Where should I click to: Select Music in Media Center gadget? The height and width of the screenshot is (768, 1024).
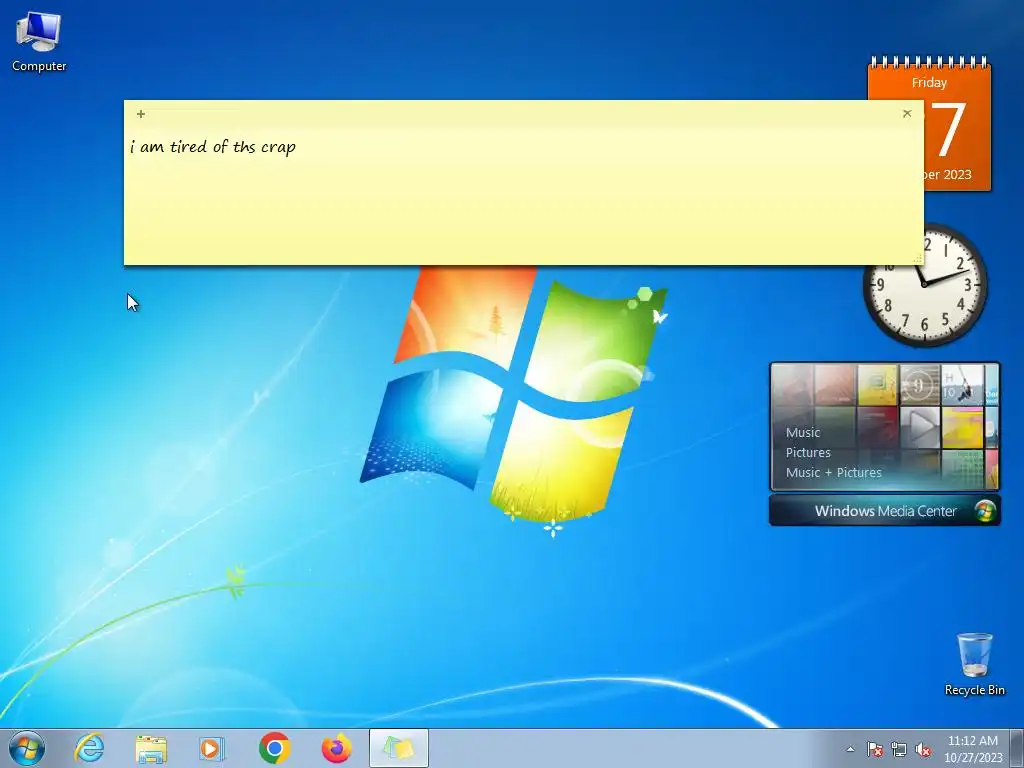click(803, 432)
